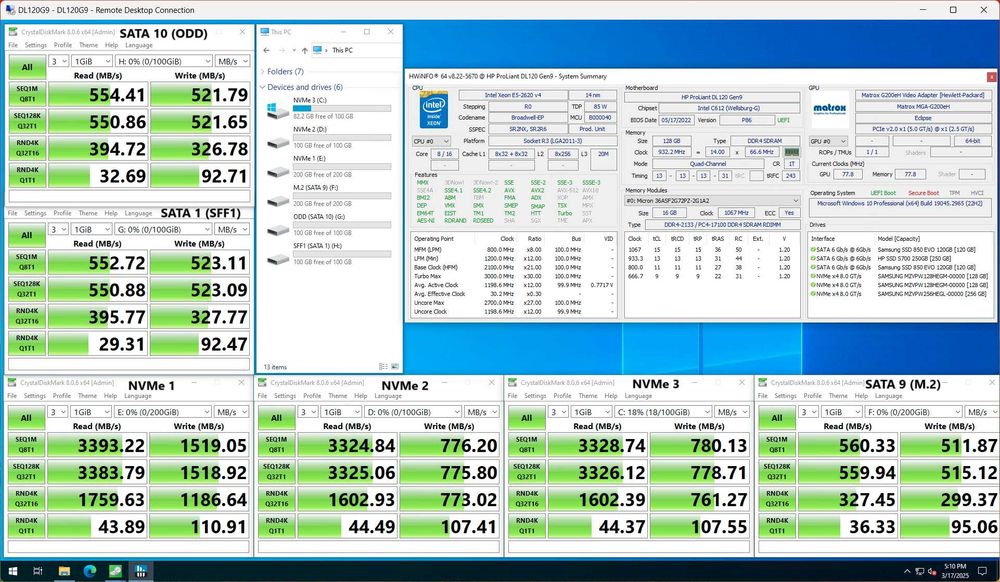Run SEQ128K Q32T1 test in NVMe 2 window
The image size is (1000, 582).
(276, 472)
